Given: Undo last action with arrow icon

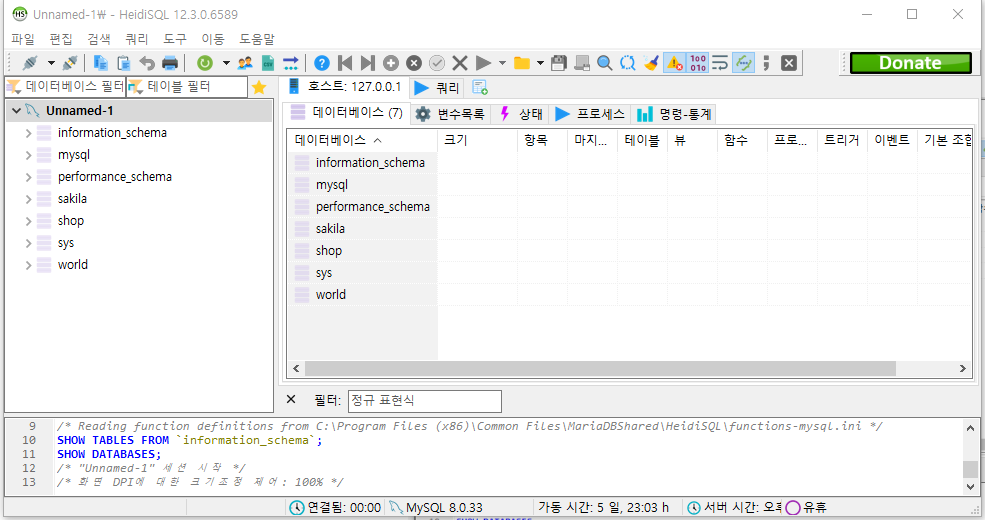Looking at the screenshot, I should [x=147, y=63].
